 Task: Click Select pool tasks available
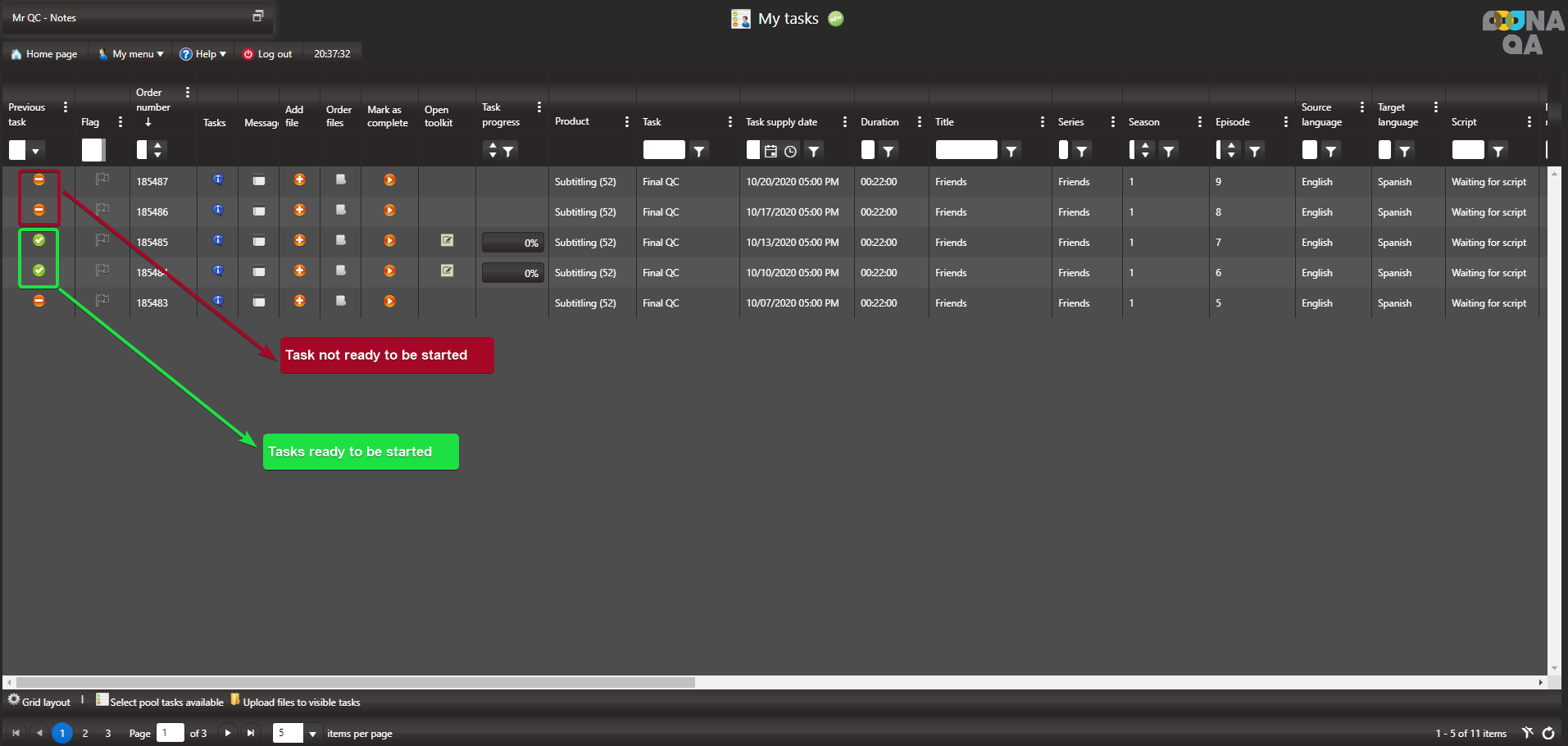point(160,702)
